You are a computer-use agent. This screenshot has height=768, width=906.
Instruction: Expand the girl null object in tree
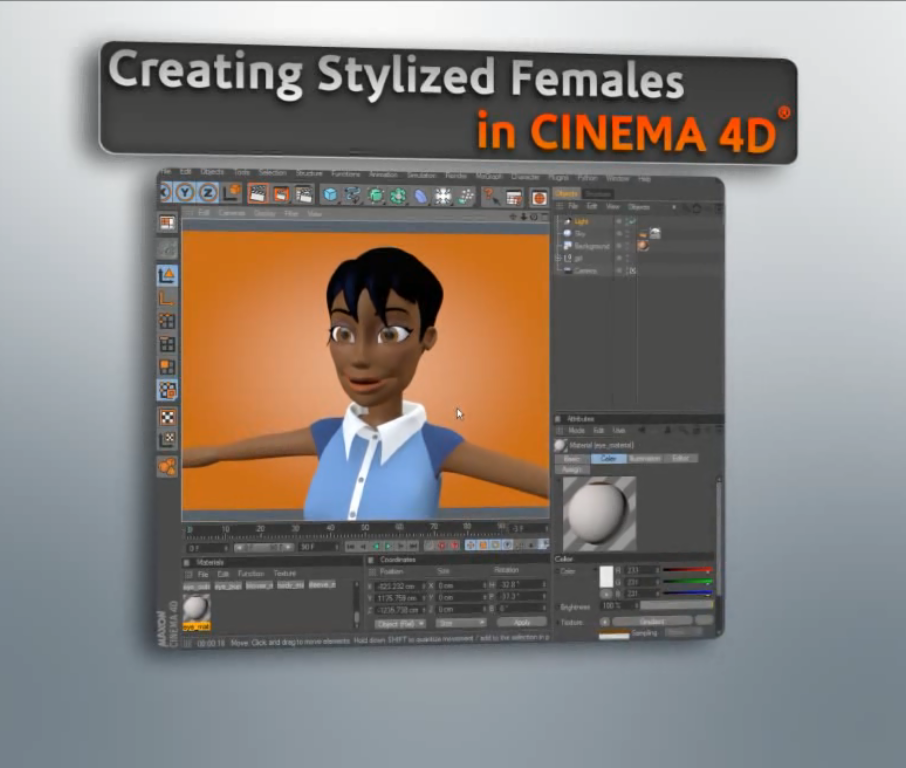(x=558, y=258)
